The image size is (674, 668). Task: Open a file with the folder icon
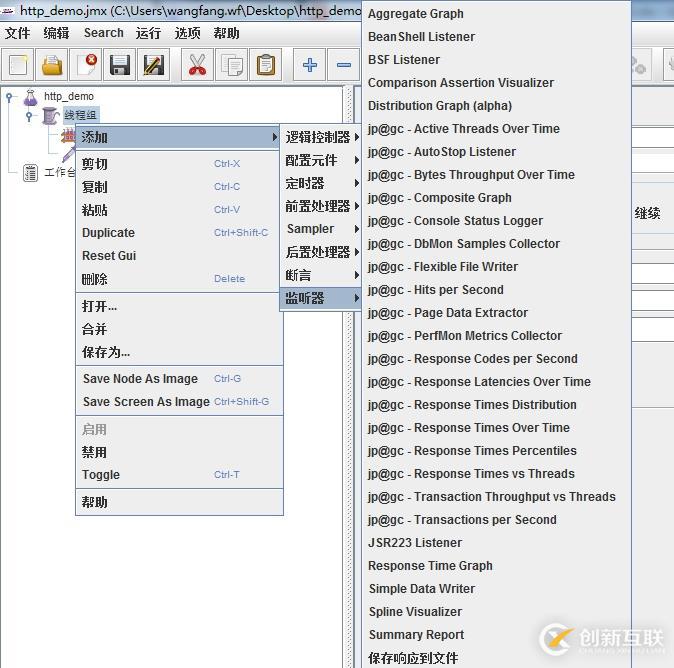(x=52, y=65)
